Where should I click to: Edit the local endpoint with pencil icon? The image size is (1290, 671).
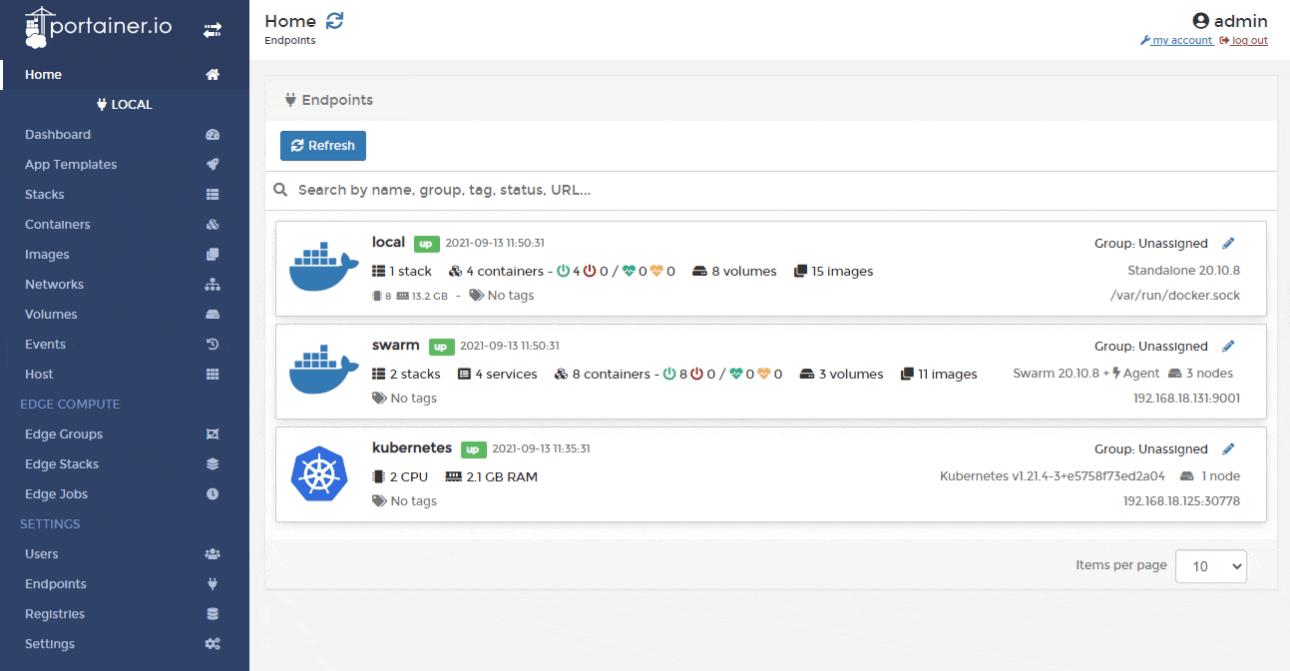tap(1229, 243)
